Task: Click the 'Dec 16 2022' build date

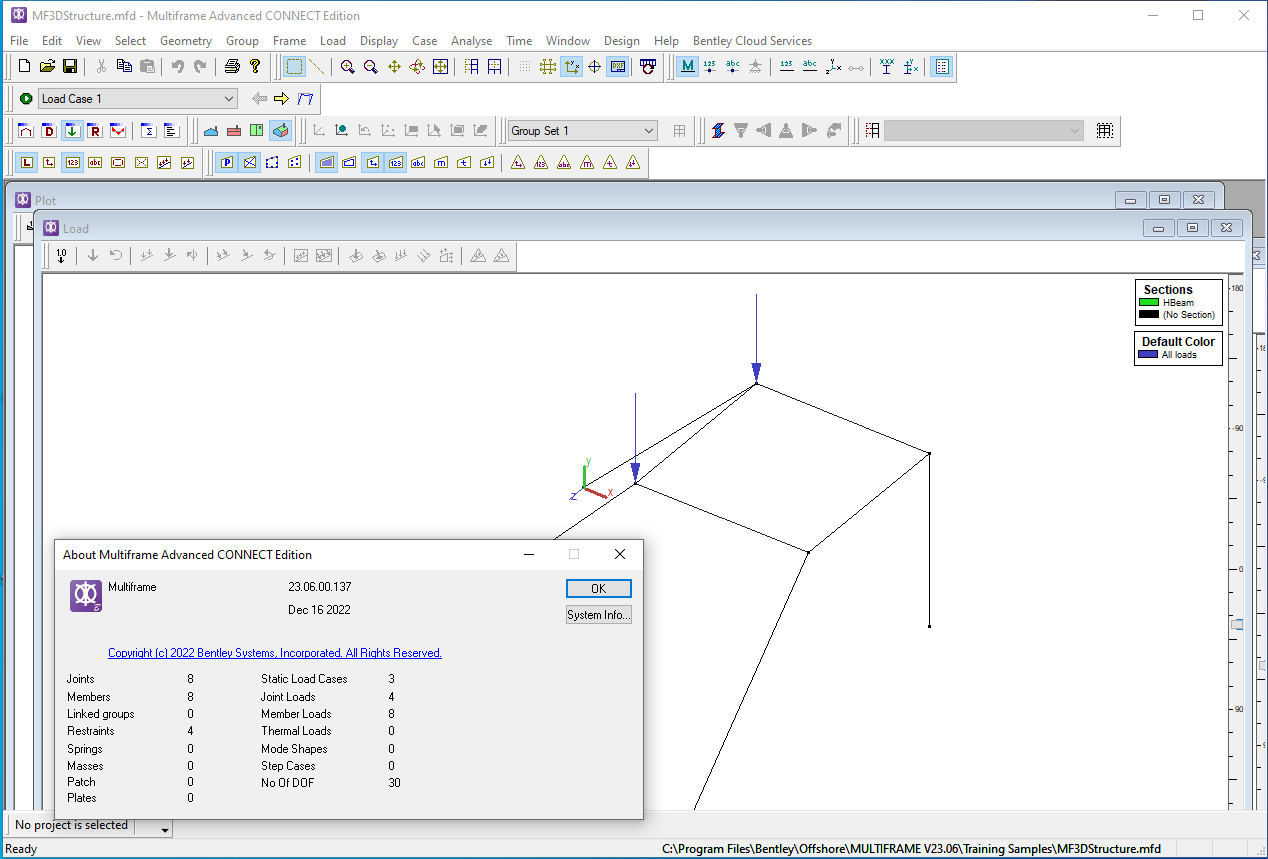Action: (x=320, y=610)
